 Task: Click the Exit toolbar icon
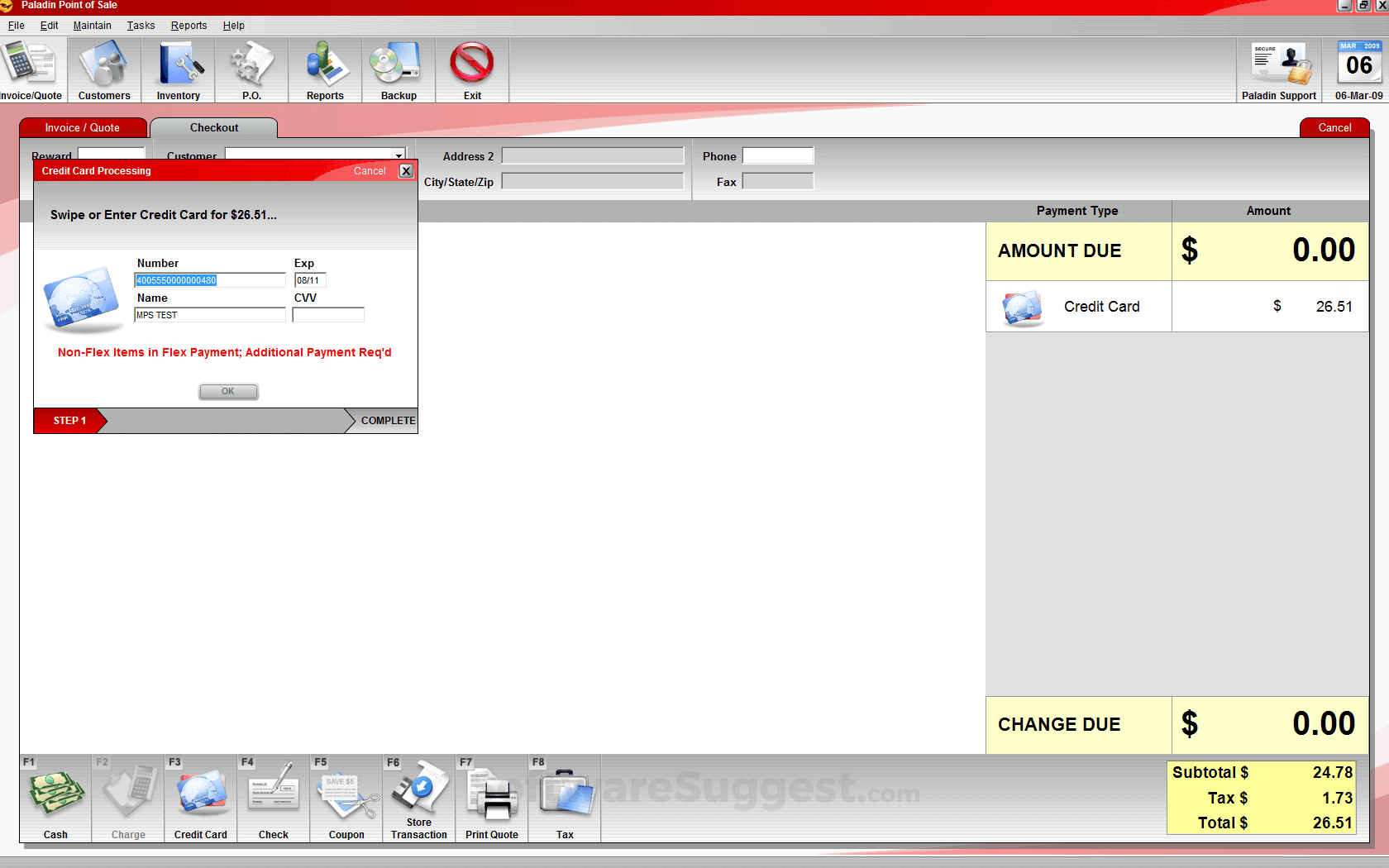coord(471,69)
